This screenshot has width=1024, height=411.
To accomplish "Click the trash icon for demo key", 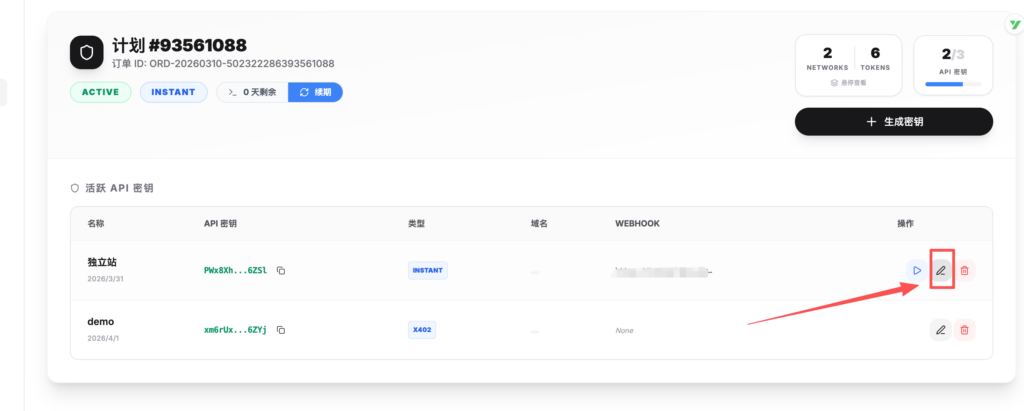I will pos(964,329).
